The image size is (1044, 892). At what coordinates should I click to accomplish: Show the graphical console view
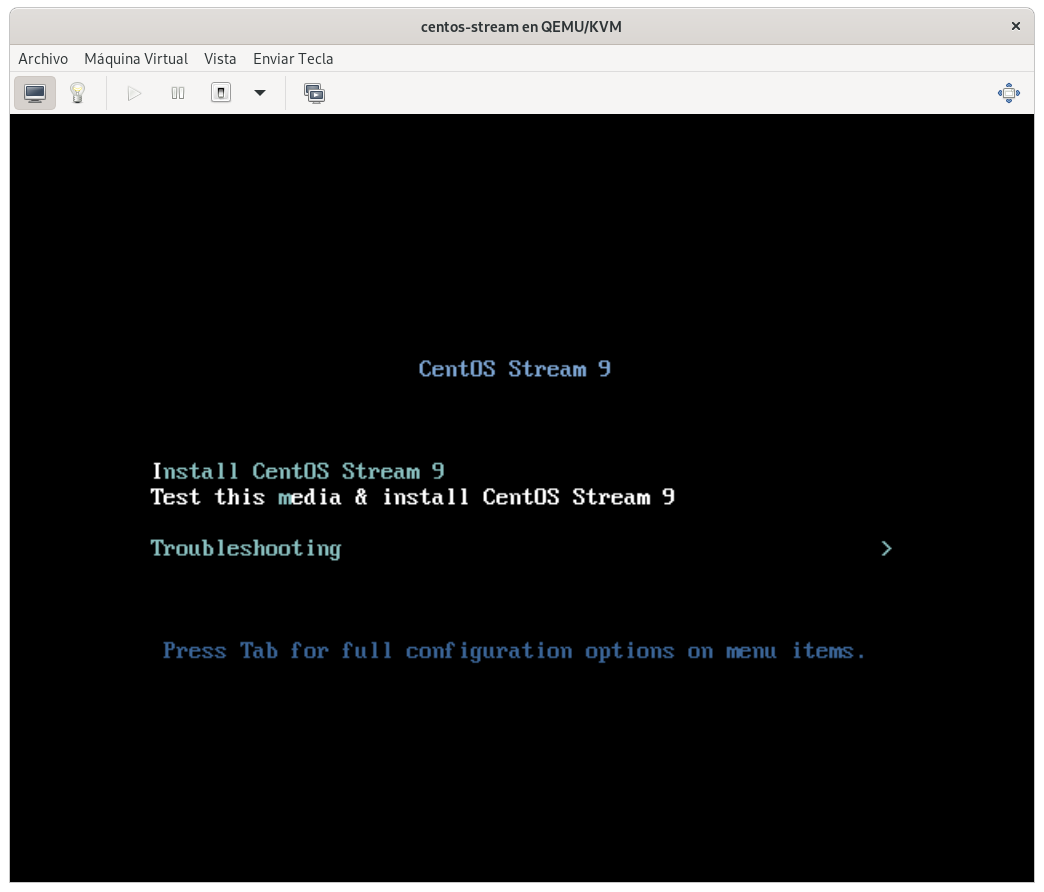tap(35, 93)
